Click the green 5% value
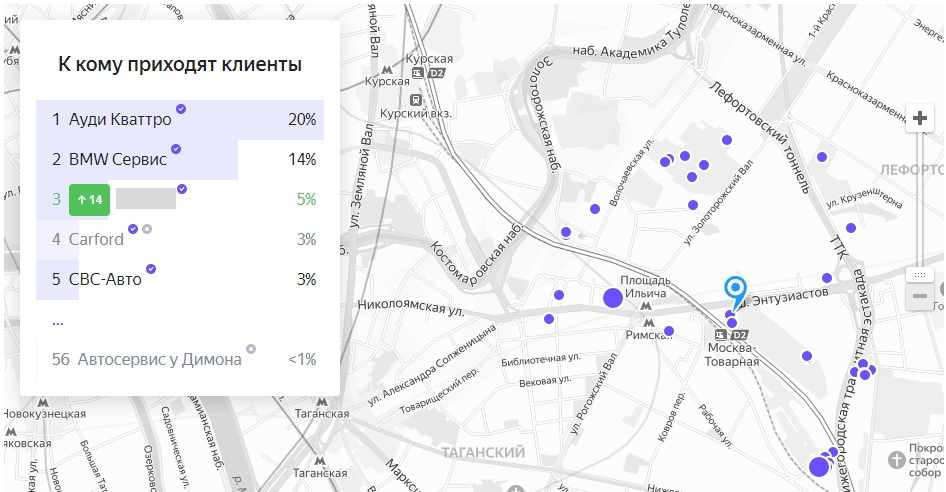The image size is (946, 492). click(306, 199)
